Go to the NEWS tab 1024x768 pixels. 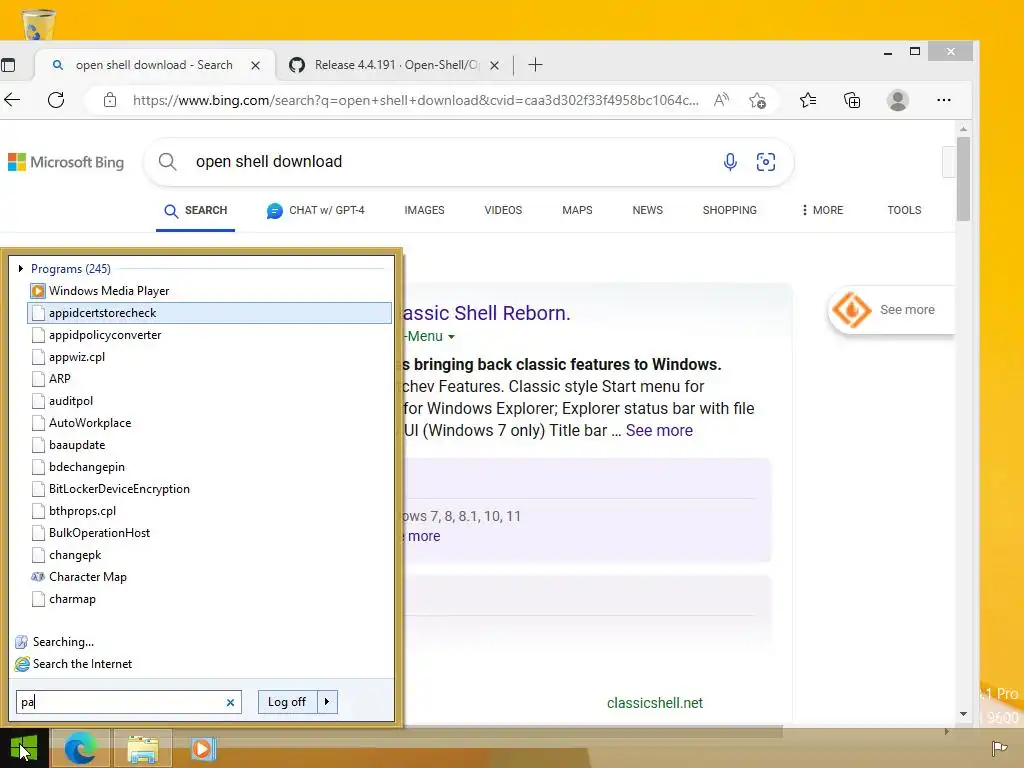[x=647, y=210]
